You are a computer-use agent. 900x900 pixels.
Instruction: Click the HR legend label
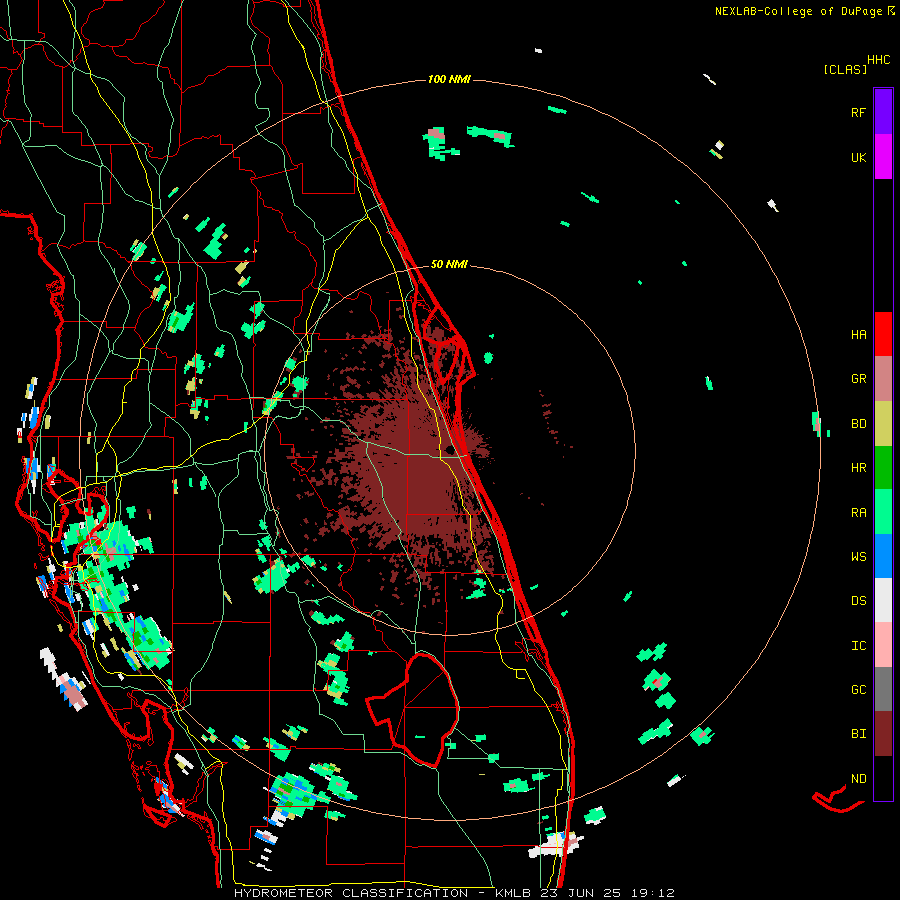tap(858, 467)
